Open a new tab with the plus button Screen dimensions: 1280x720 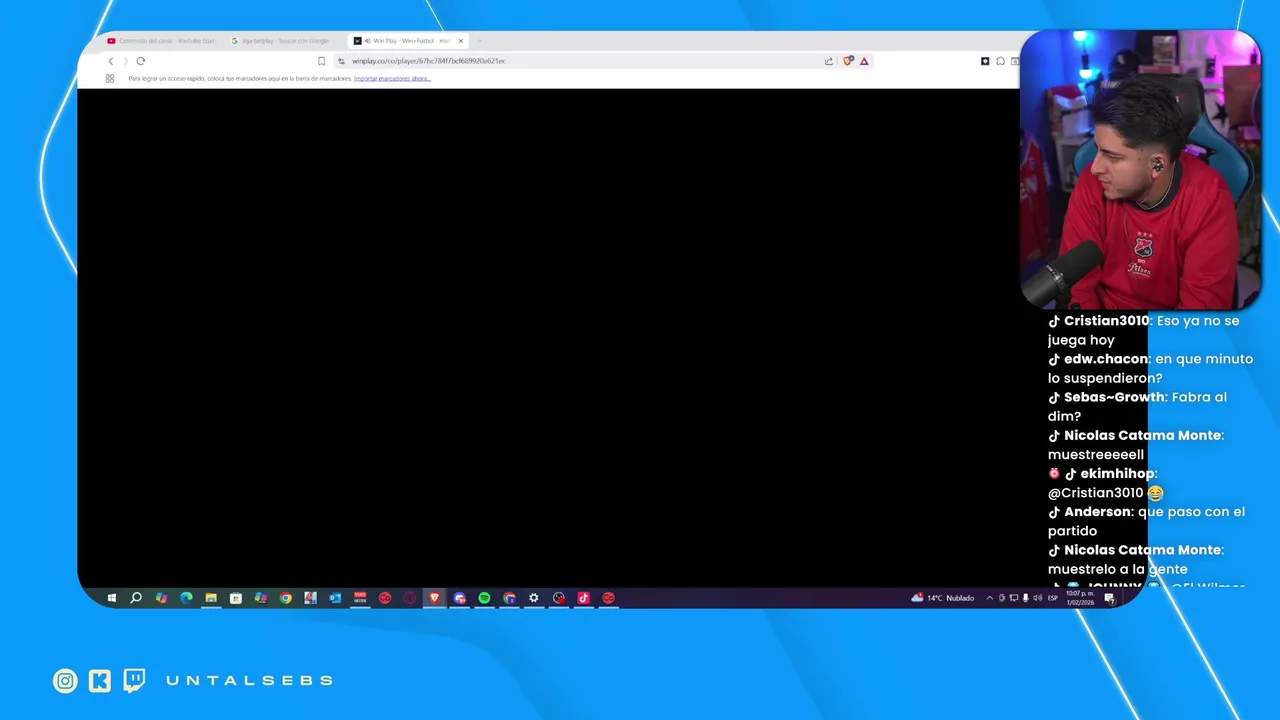pos(479,41)
